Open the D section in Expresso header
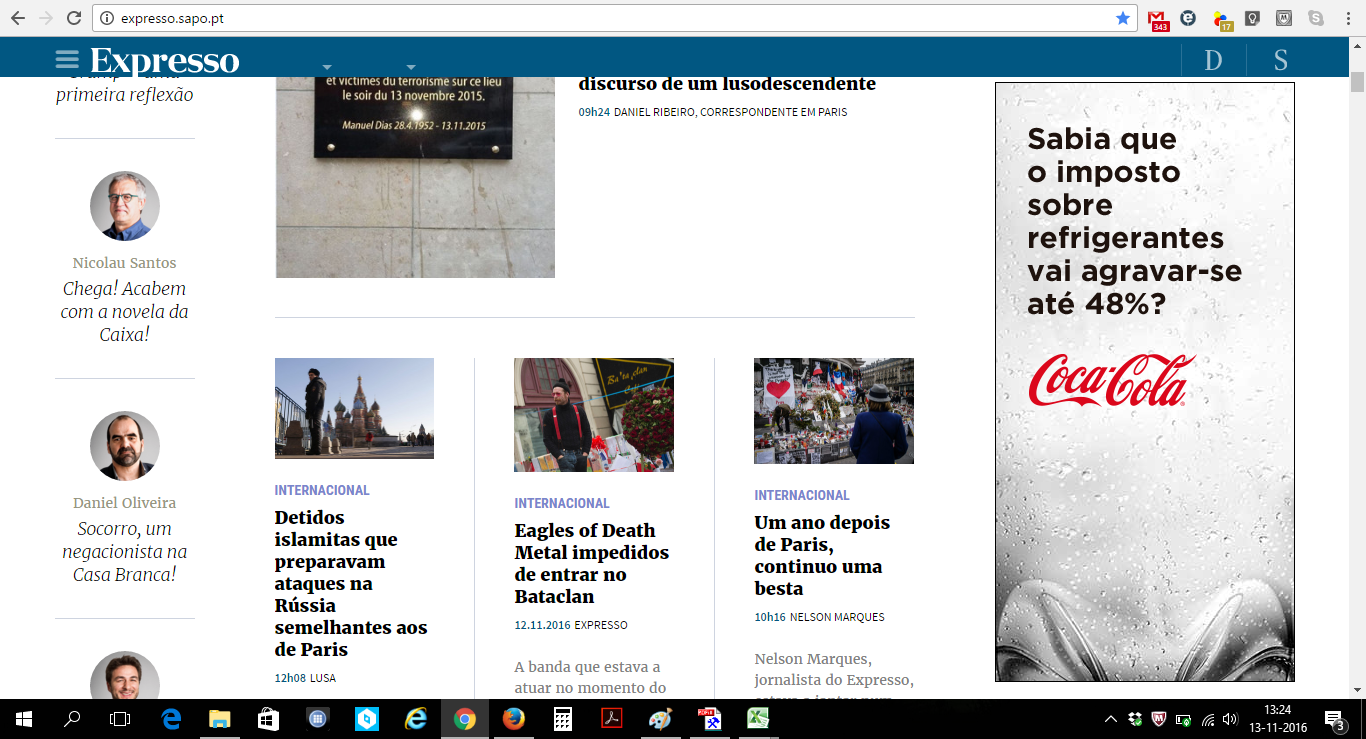Screen dimensions: 1366x739 (1213, 60)
